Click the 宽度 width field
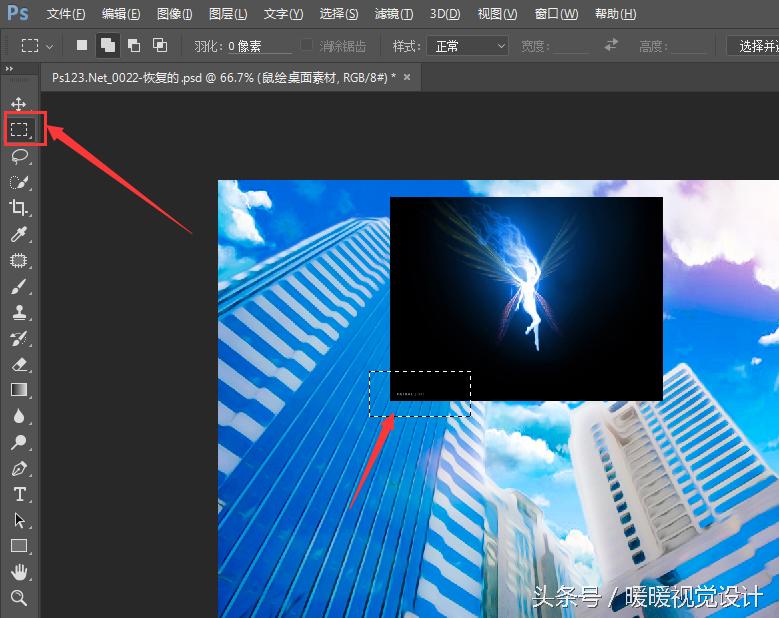779x618 pixels. pos(571,46)
